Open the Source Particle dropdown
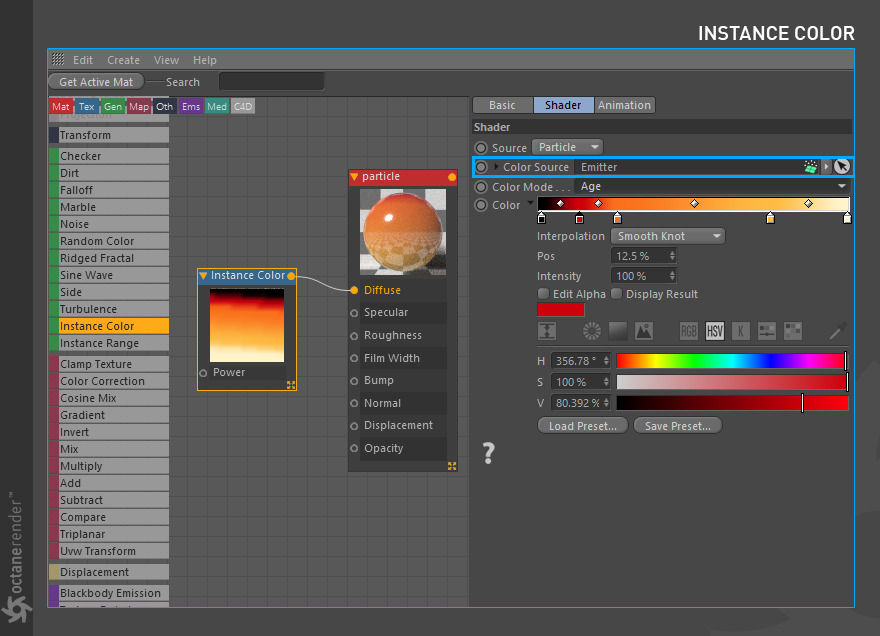 [567, 145]
